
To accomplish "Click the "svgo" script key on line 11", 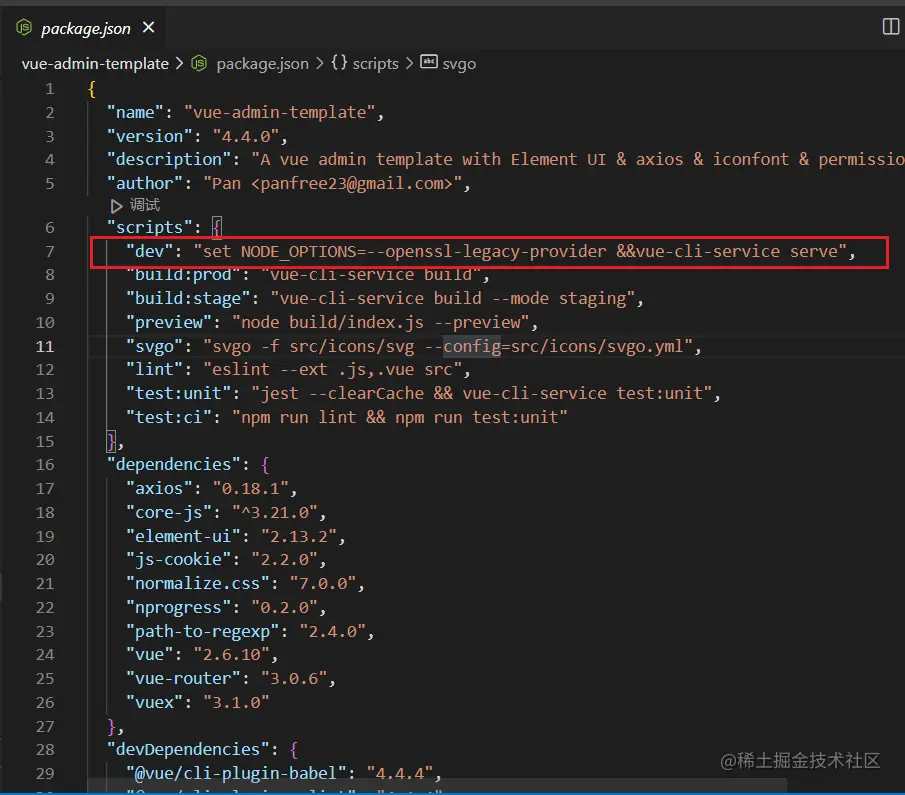I will tap(155, 346).
